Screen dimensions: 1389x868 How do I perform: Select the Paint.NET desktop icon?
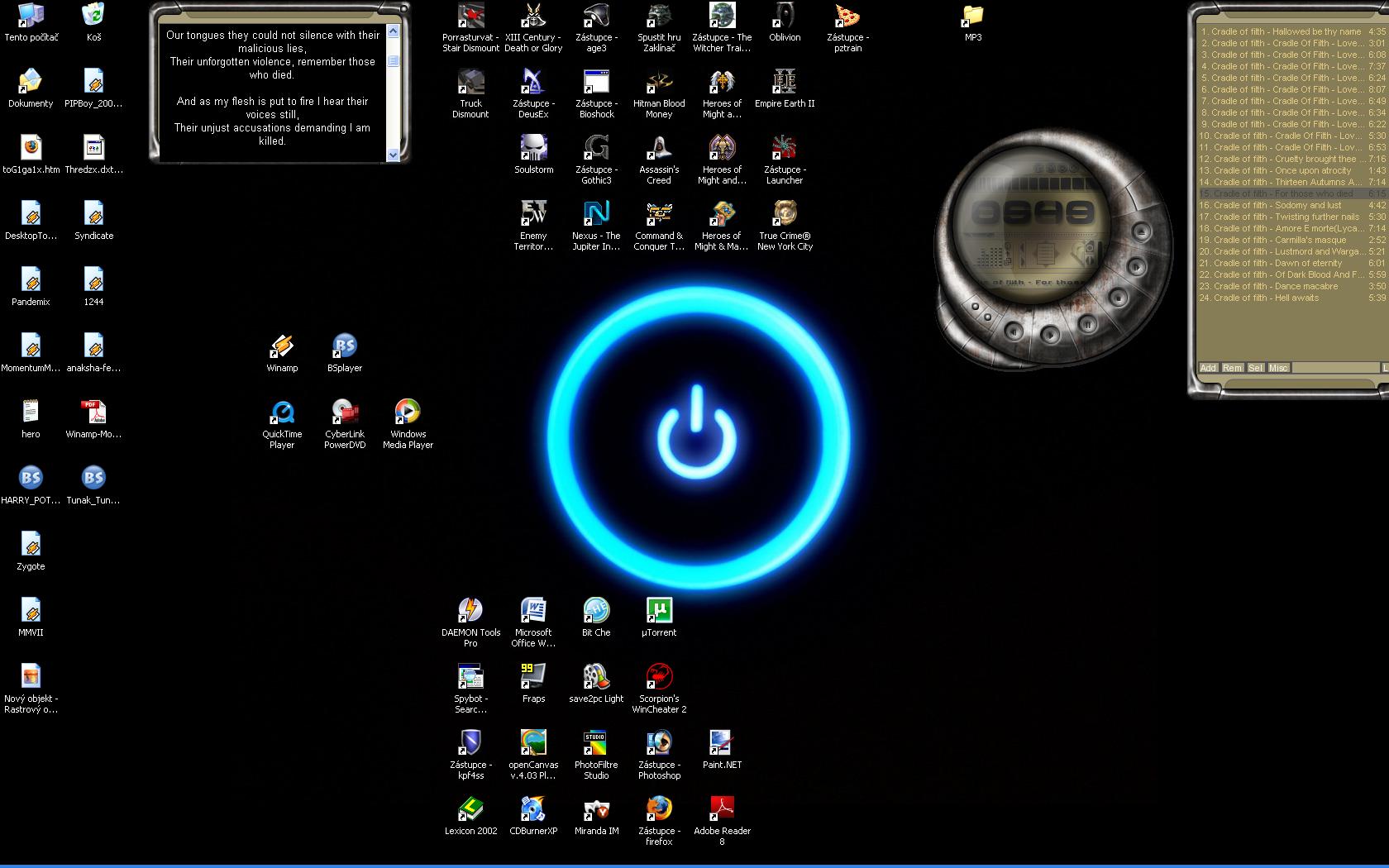point(722,744)
